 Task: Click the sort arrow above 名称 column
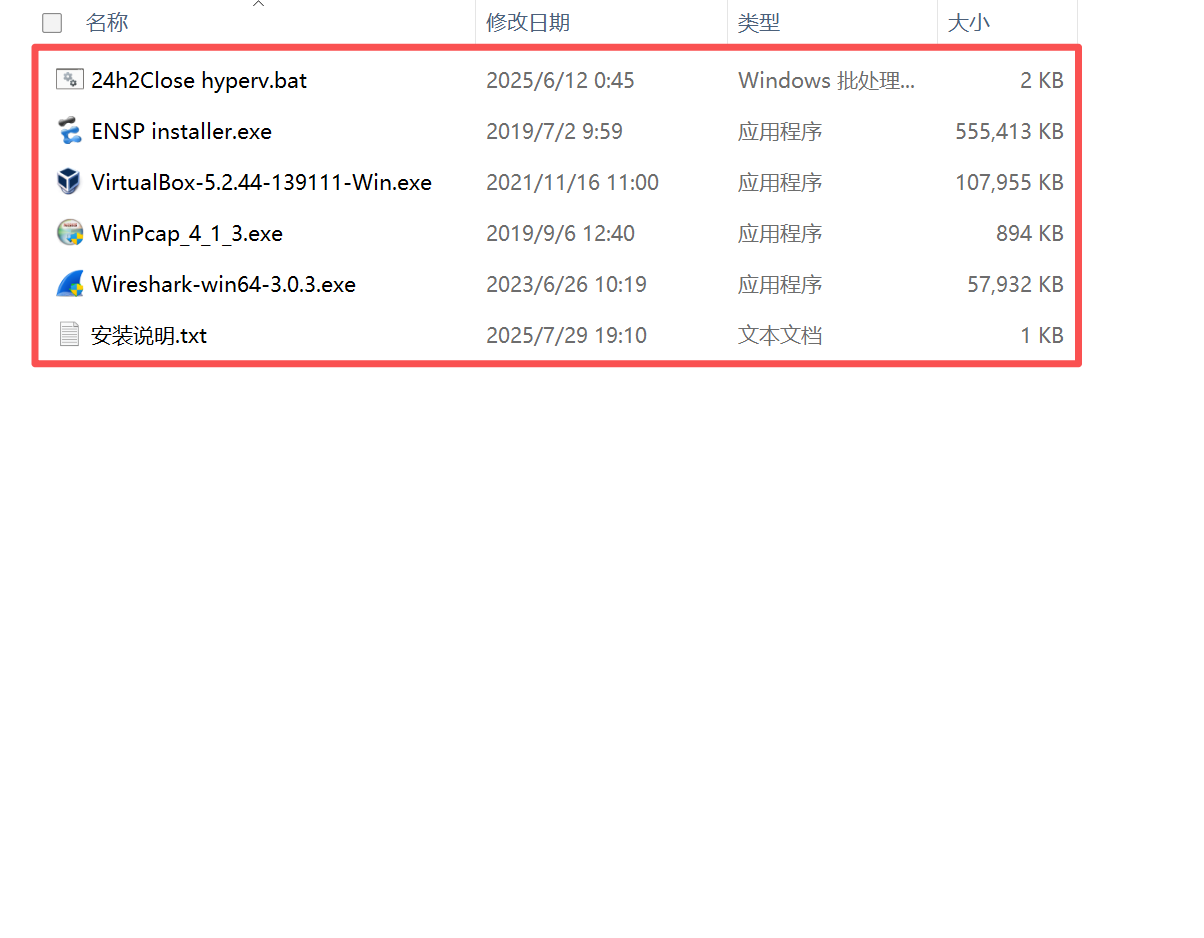[258, 4]
